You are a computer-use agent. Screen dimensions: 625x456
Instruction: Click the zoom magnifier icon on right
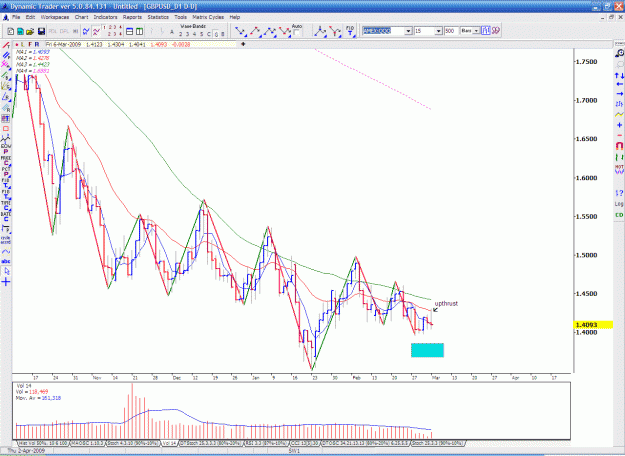(619, 53)
